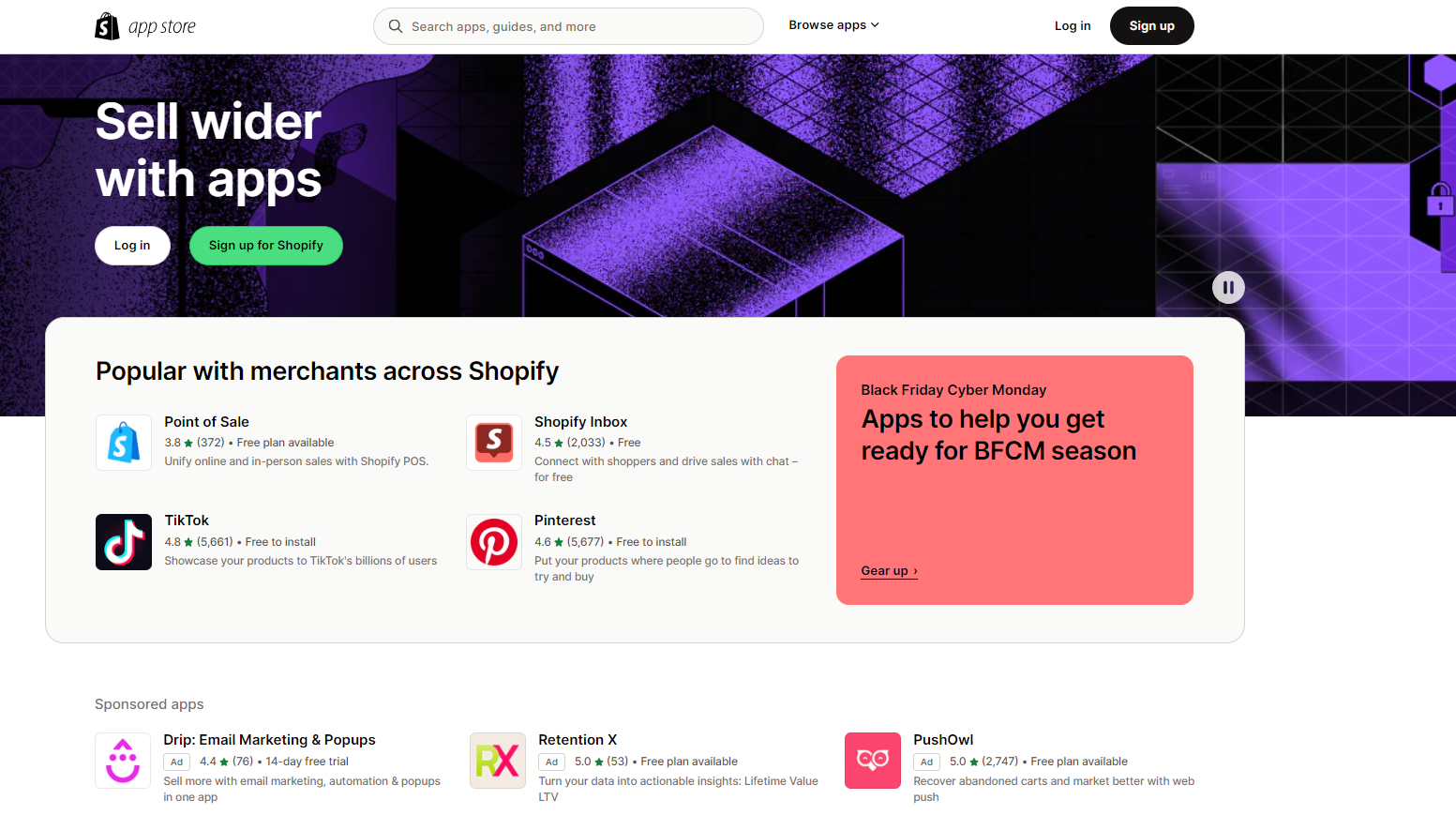Click 'Put your products where people go' description
The image size is (1456, 830).
pyautogui.click(x=667, y=568)
